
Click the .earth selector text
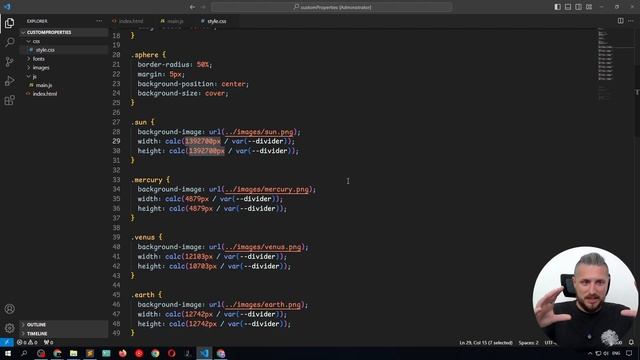coord(142,295)
